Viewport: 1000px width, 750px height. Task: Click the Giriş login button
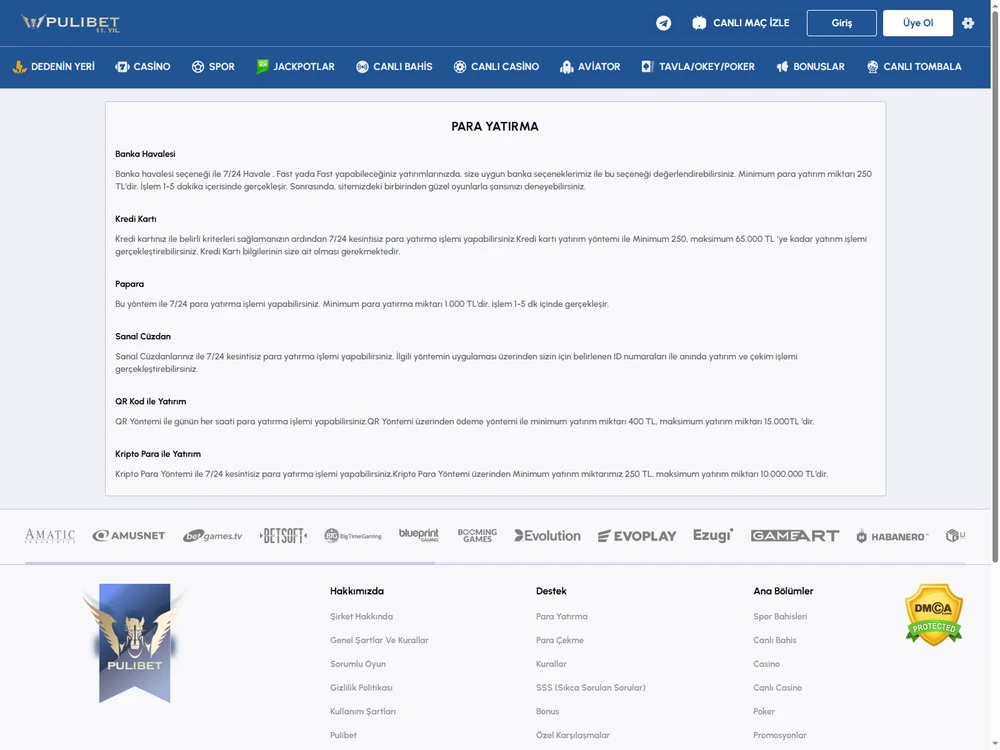coord(842,23)
